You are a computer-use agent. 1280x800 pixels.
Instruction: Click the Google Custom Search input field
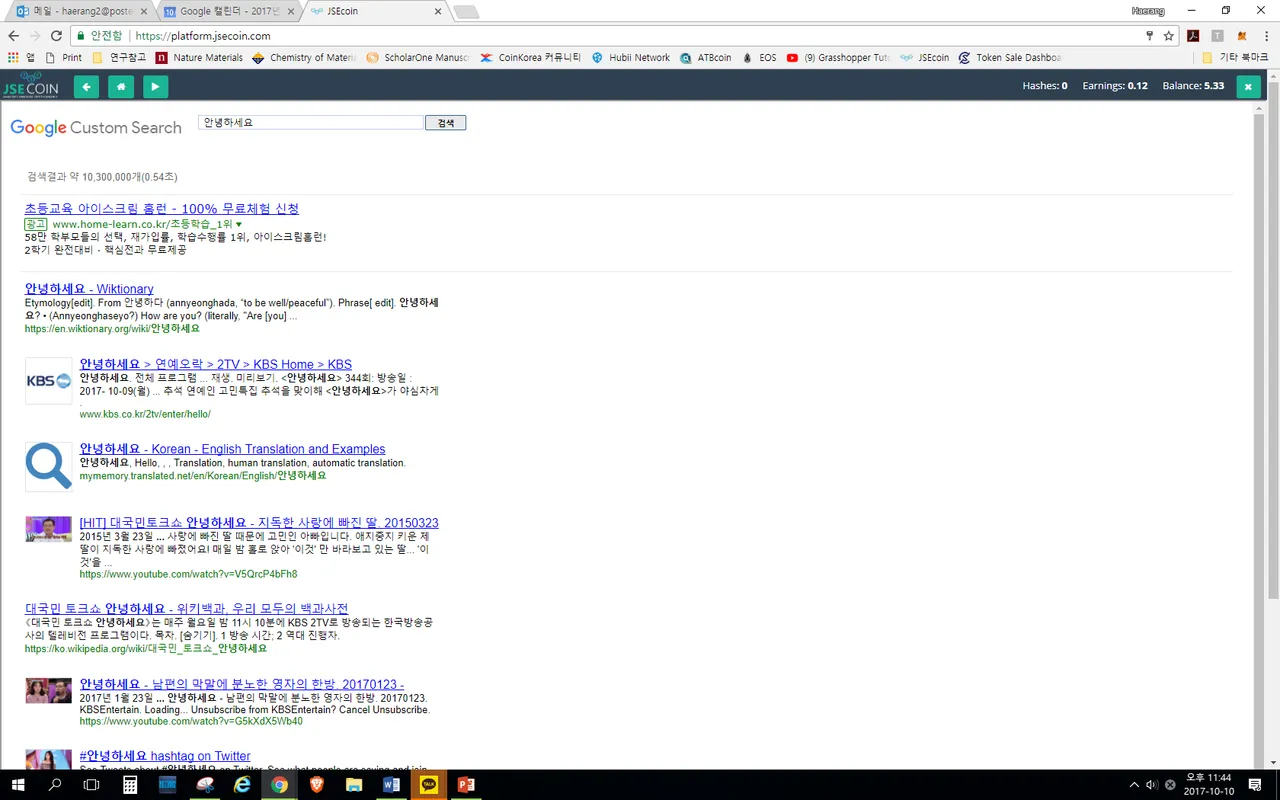point(311,122)
